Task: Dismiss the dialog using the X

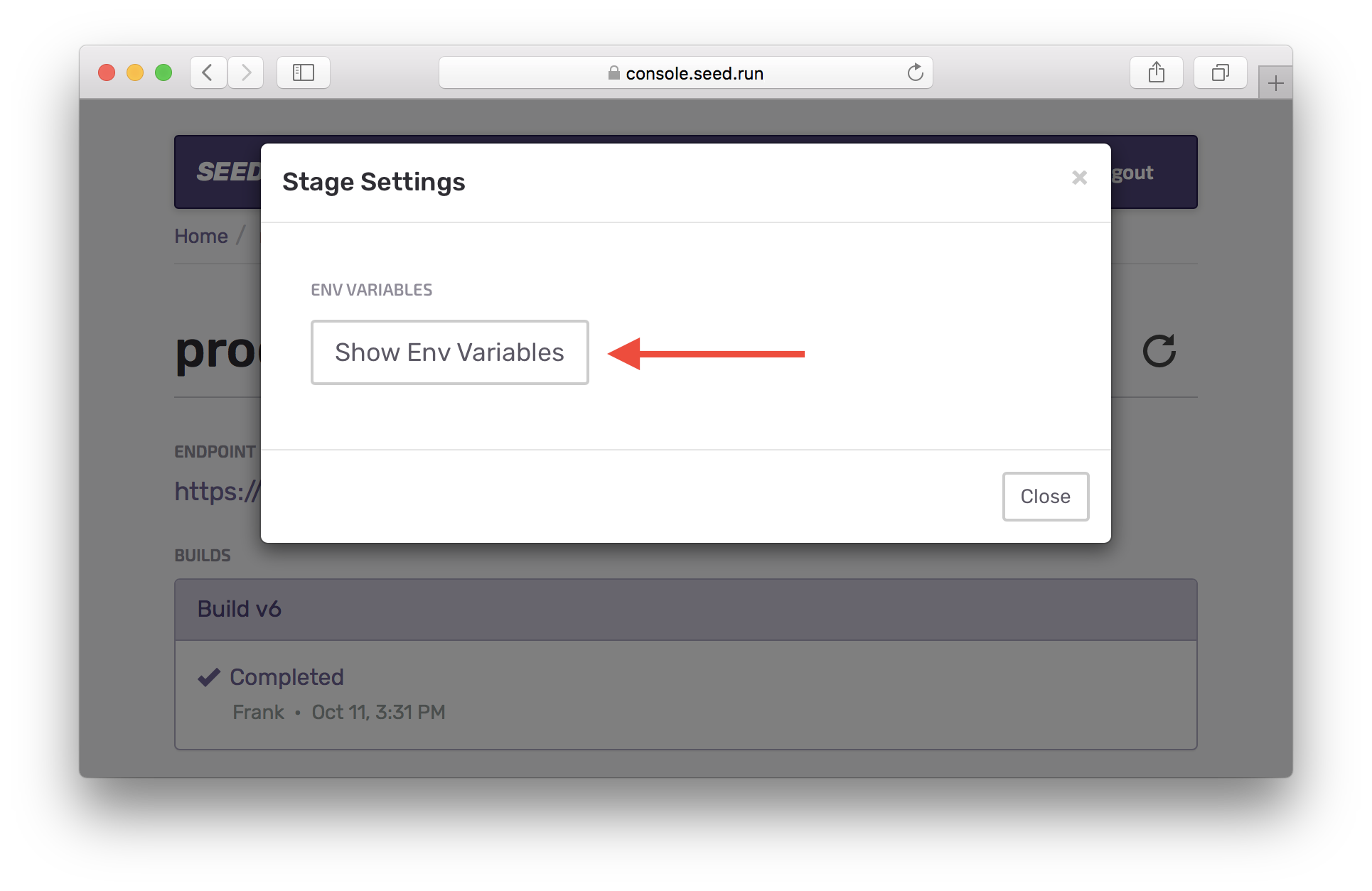Action: point(1079,178)
